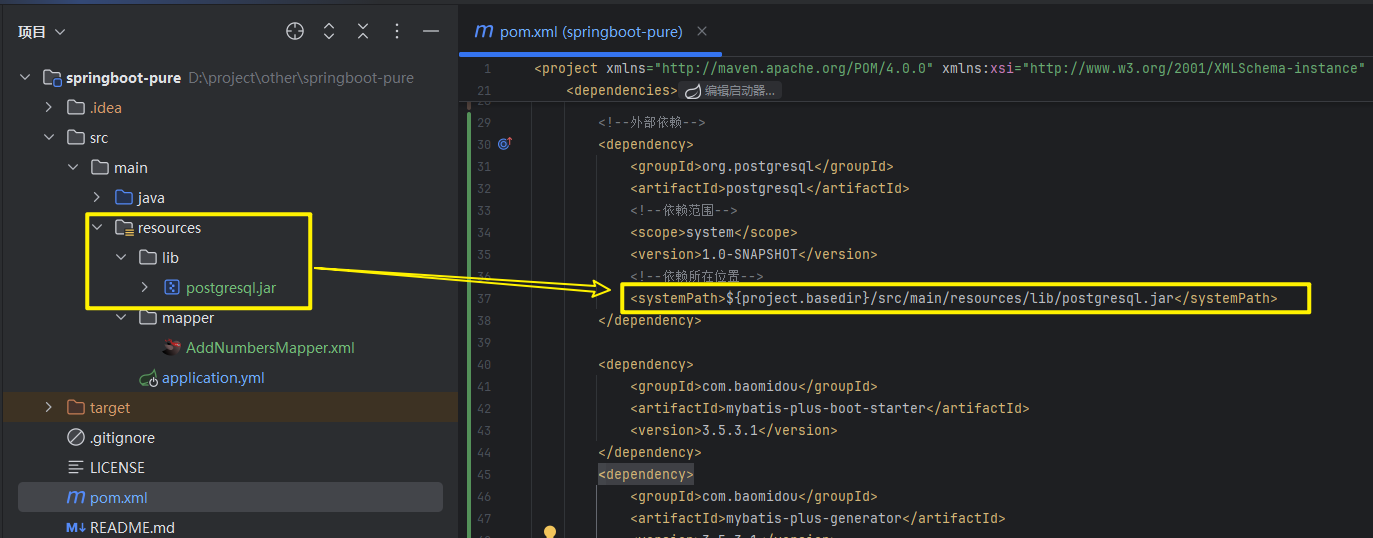Expand postgresql.jar archive node

tap(144, 288)
